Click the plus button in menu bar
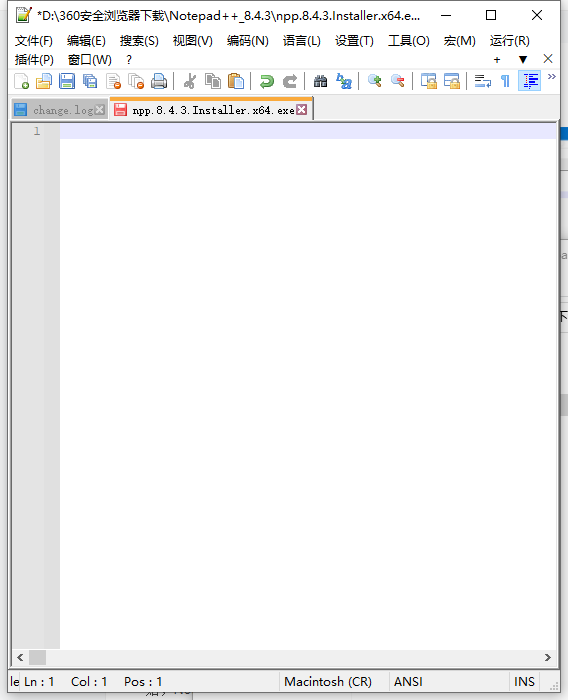The width and height of the screenshot is (568, 700). [x=497, y=59]
